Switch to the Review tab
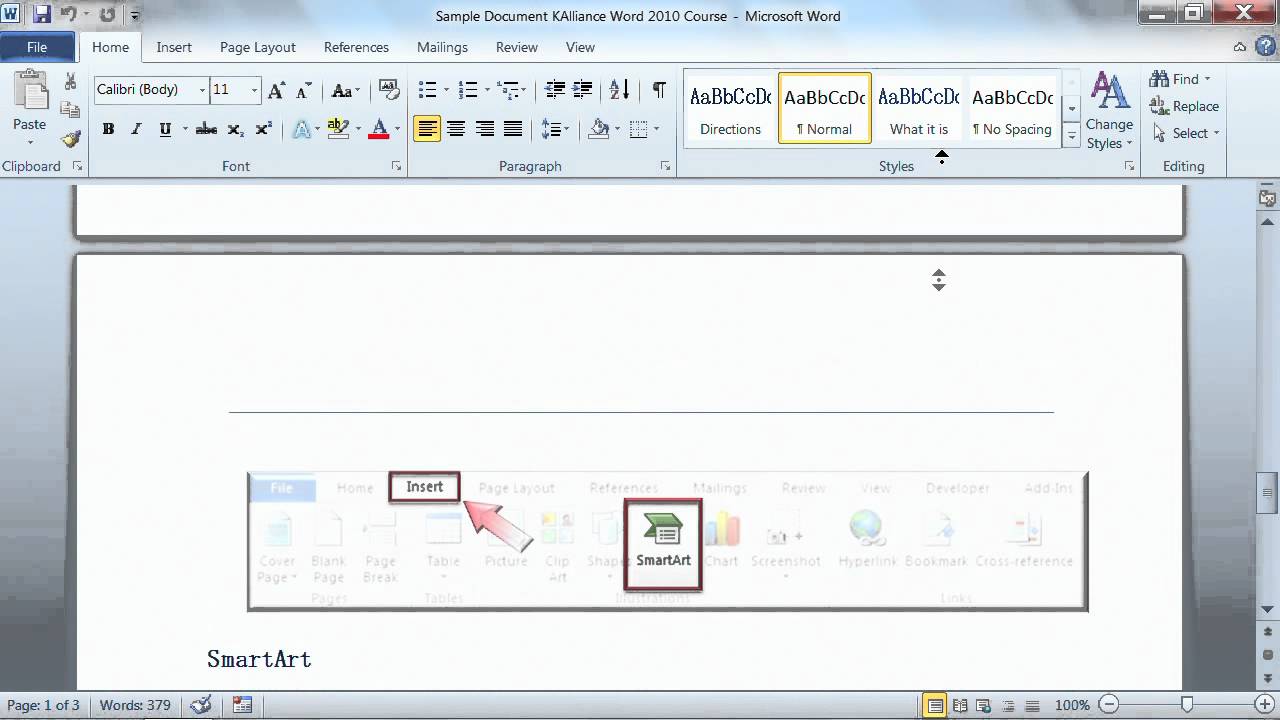The image size is (1280, 720). (517, 47)
